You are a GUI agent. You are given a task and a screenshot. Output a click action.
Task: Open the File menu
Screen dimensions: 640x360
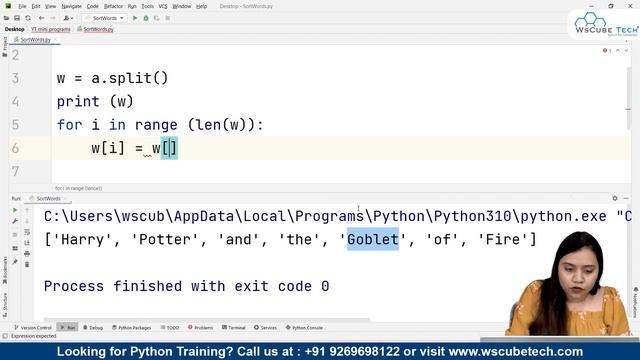coord(22,6)
